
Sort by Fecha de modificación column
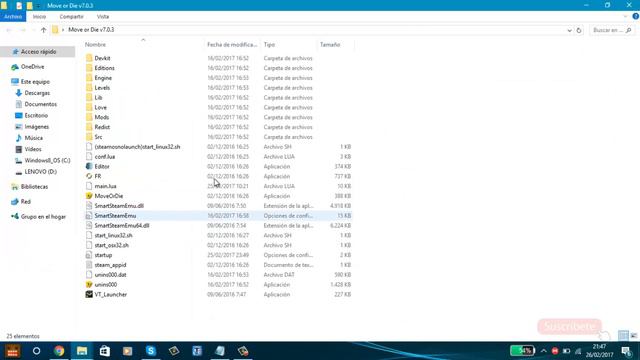point(232,44)
